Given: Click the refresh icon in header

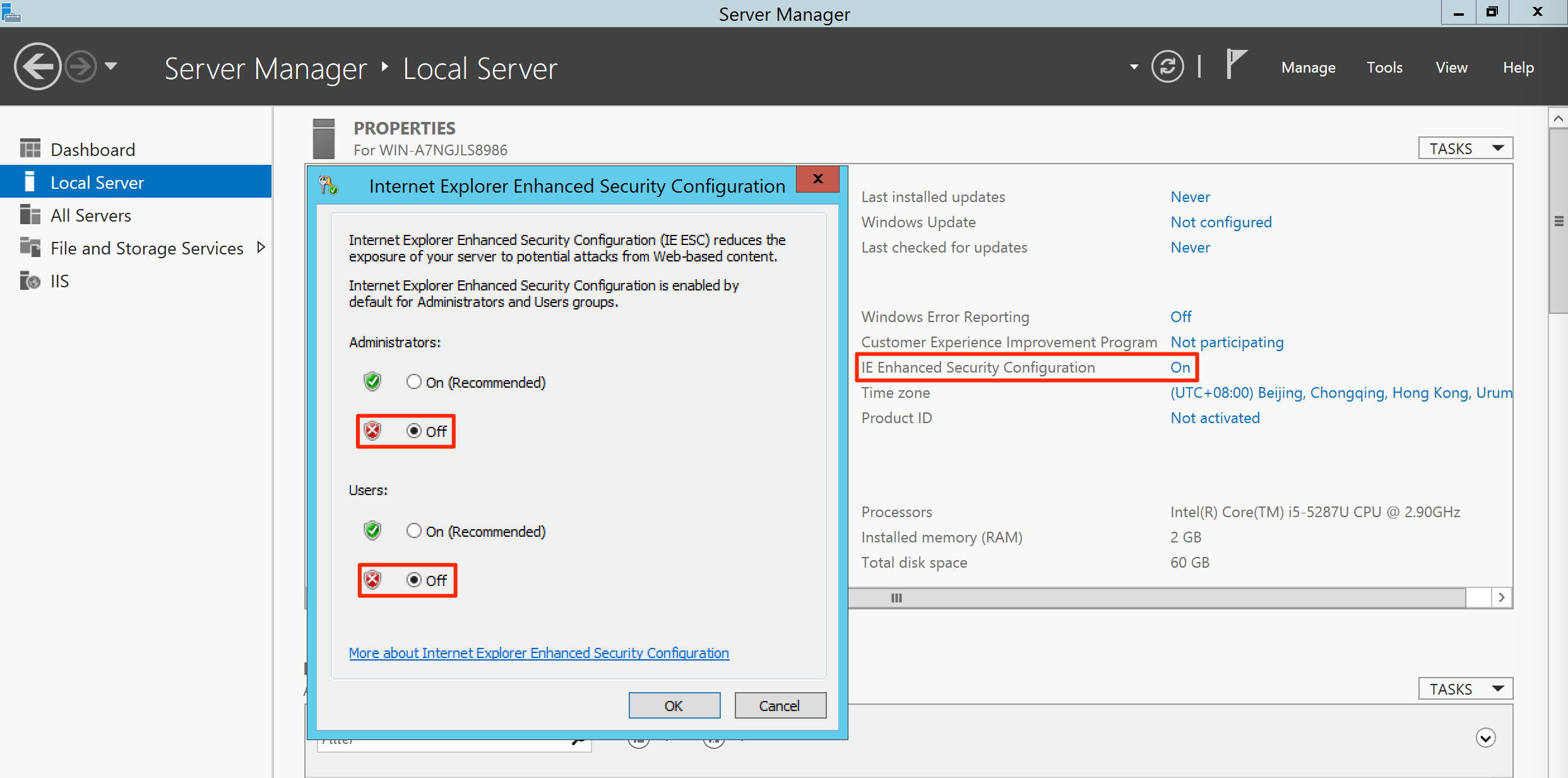Looking at the screenshot, I should 1167,66.
